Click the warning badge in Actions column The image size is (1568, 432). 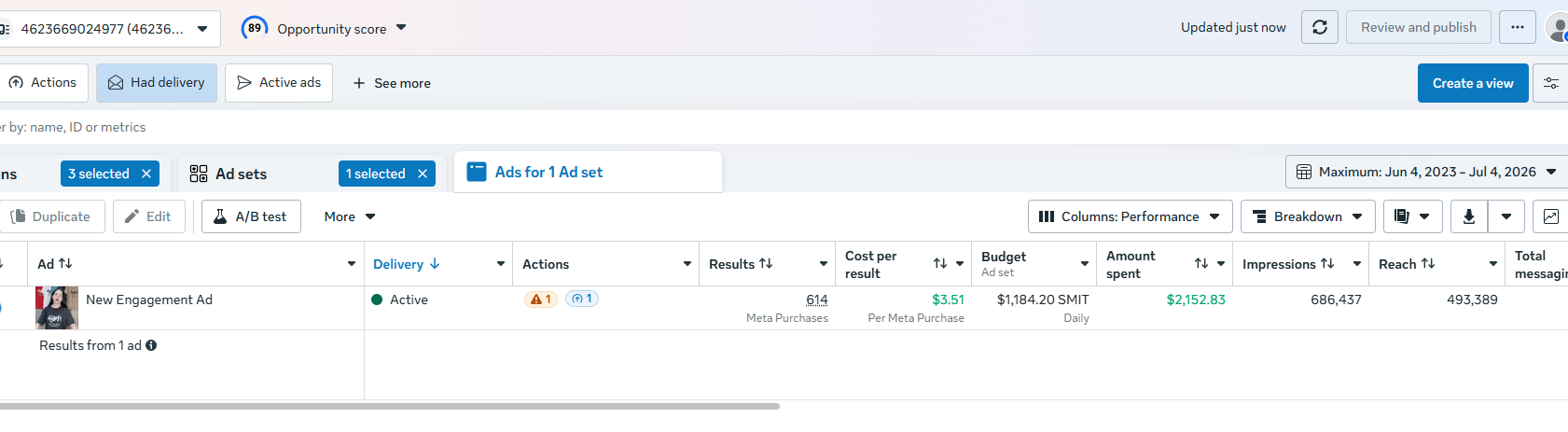541,300
